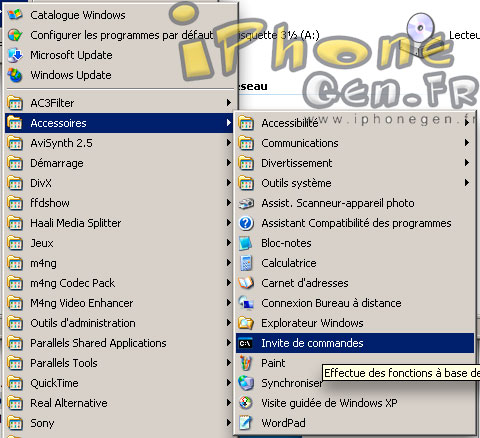
Task: Click the Carnet d'adresses book icon
Action: pyautogui.click(x=246, y=283)
